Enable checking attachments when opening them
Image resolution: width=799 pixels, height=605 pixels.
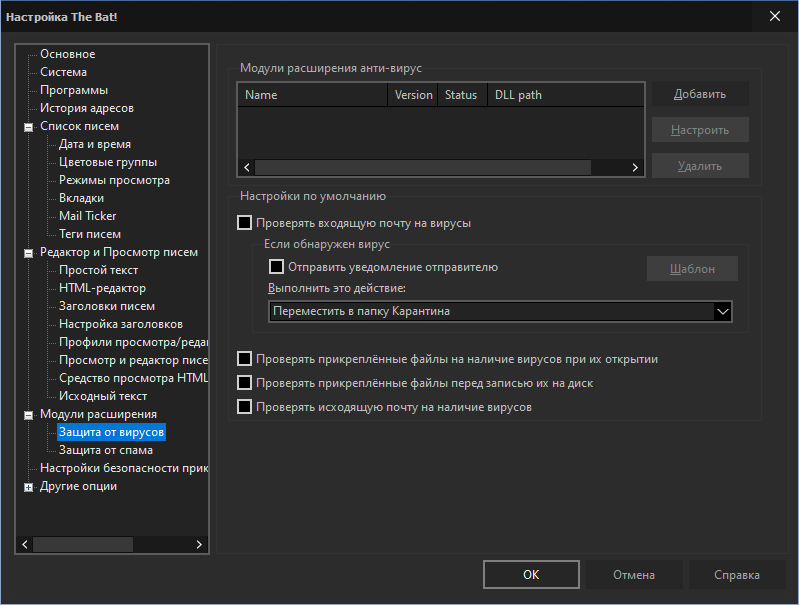point(245,359)
